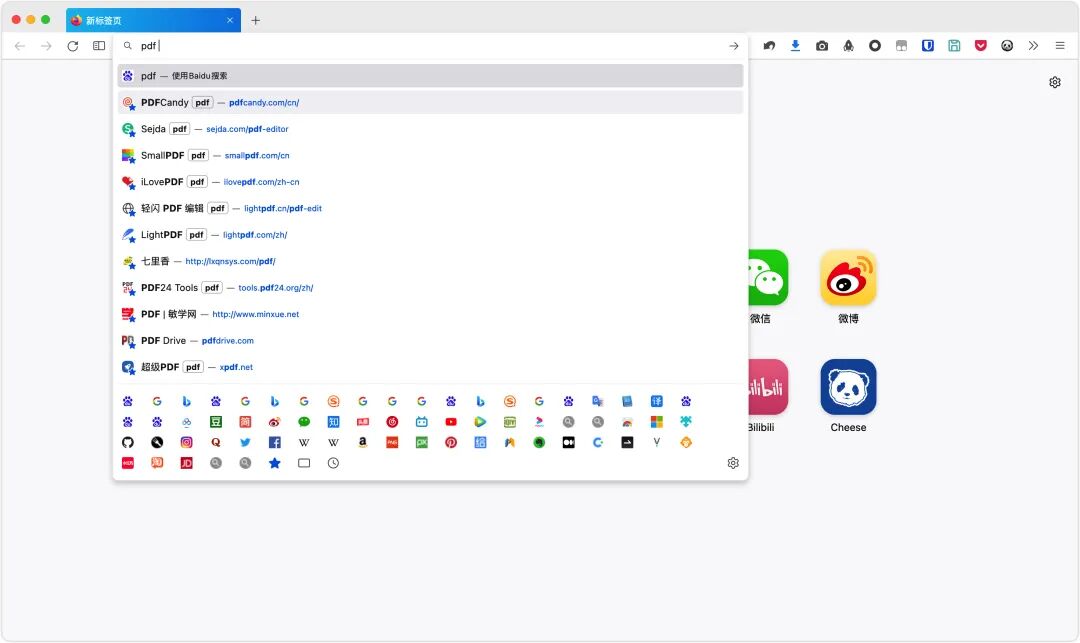Screen dimensions: 1080x643
Task: Toggle the sidebar panel button
Action: click(99, 46)
